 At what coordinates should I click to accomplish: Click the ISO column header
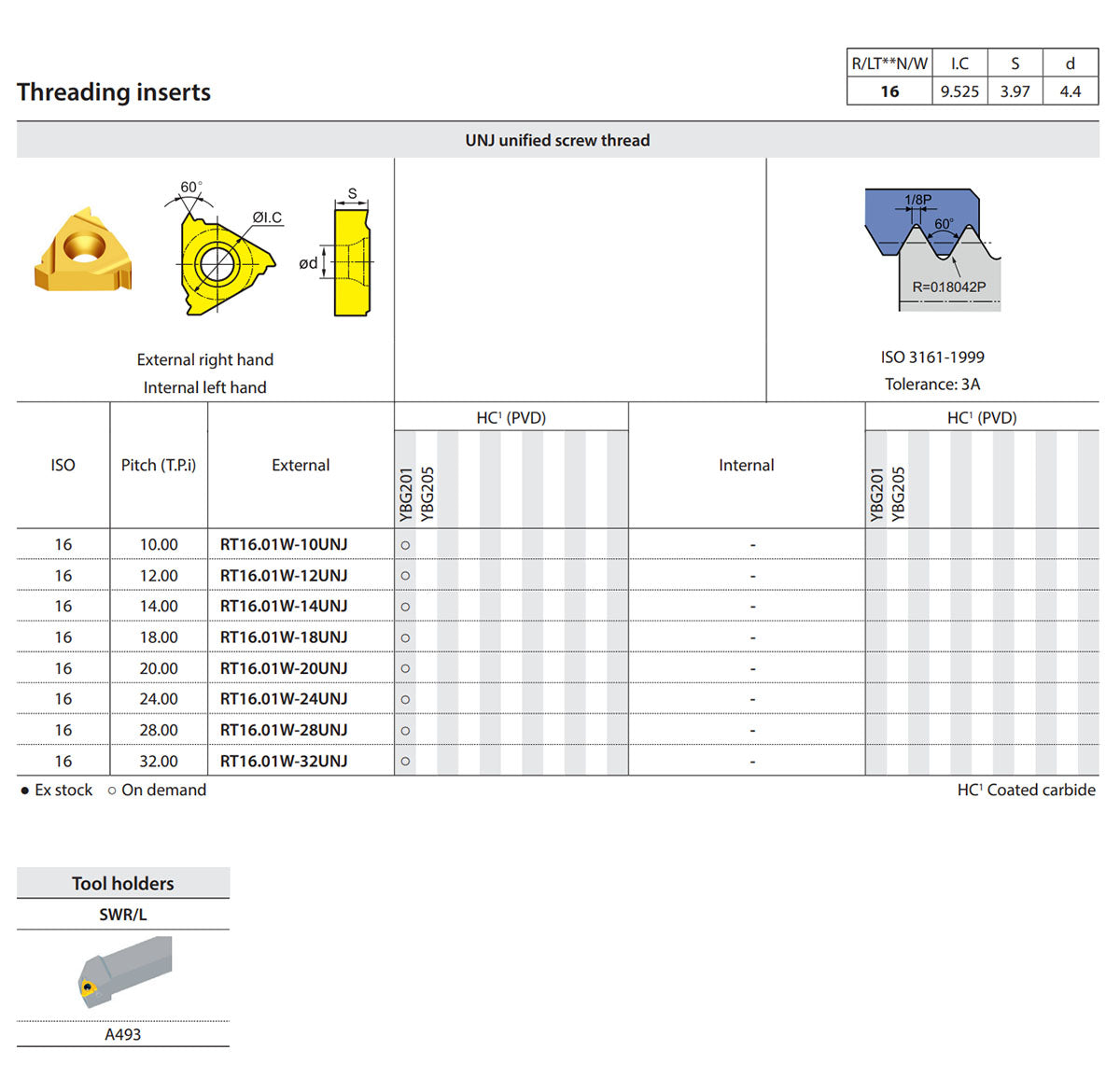[63, 465]
